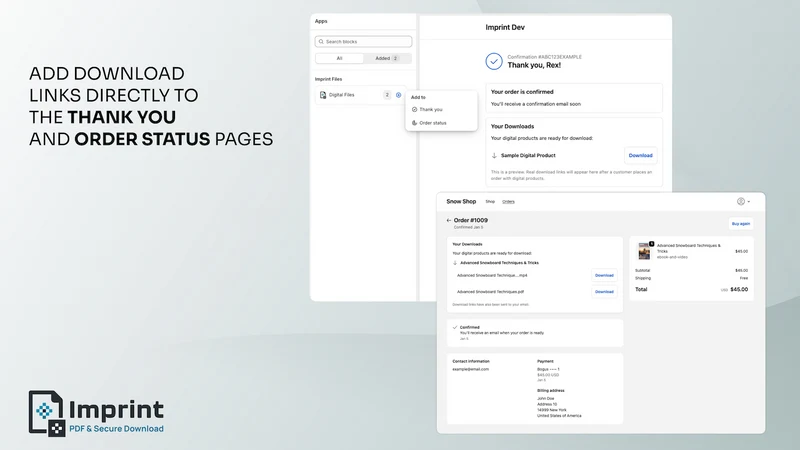Click the add plus icon beside Digital Files
This screenshot has width=800, height=450.
[398, 95]
